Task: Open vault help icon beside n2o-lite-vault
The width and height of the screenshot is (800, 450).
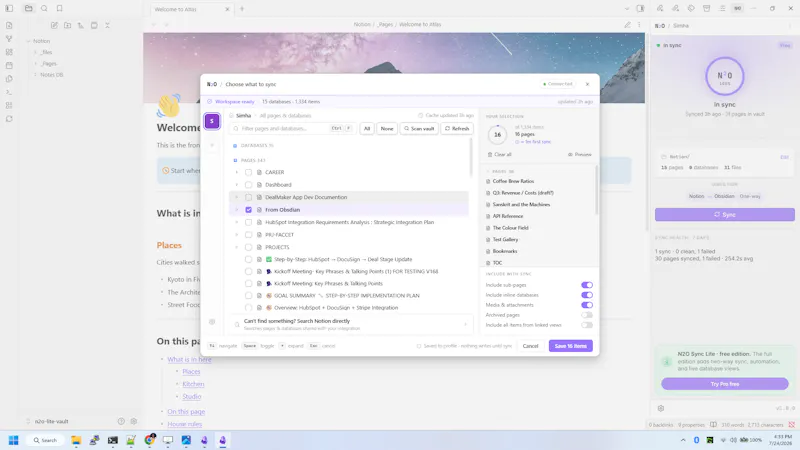Action: [x=121, y=421]
